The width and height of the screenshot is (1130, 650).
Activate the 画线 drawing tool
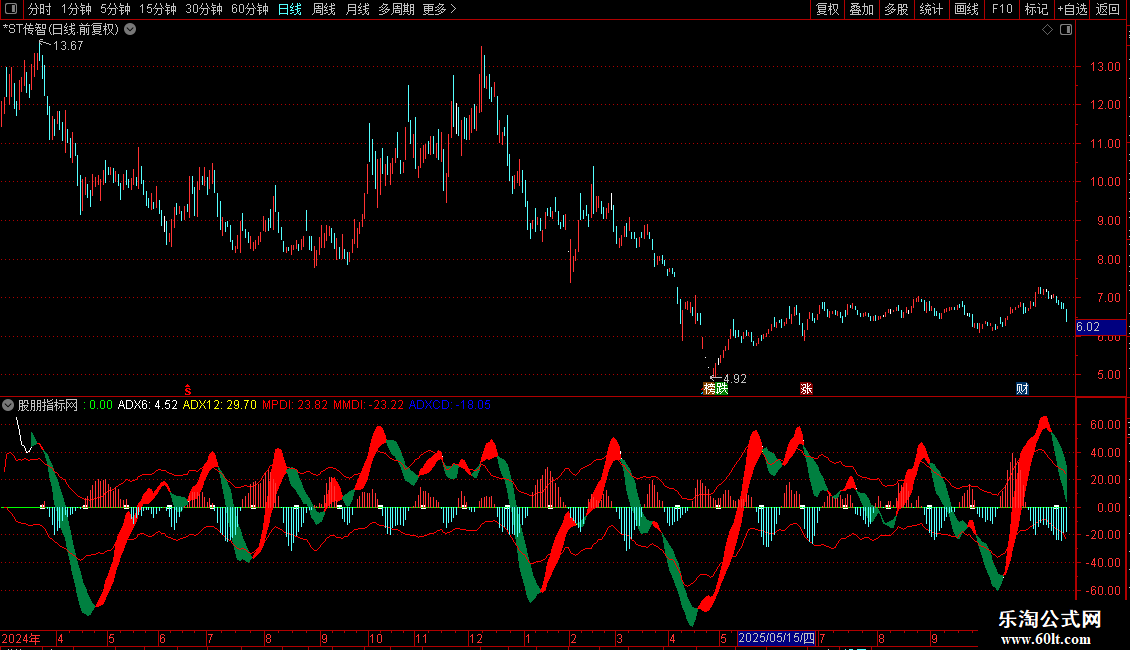(x=966, y=9)
